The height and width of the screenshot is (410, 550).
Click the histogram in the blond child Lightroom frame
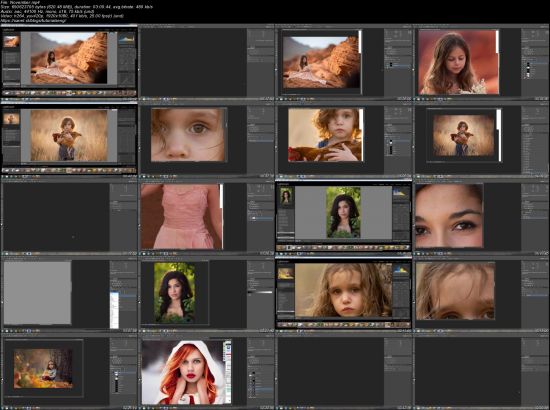tap(401, 270)
